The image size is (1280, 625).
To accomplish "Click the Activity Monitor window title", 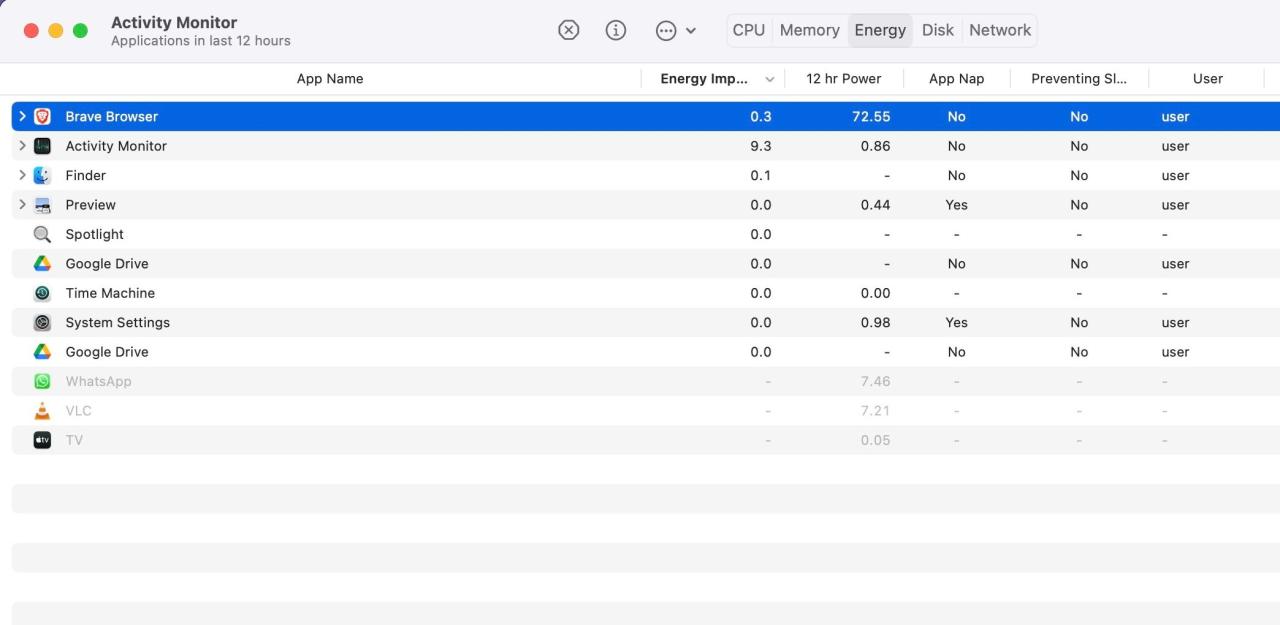I will pos(174,22).
